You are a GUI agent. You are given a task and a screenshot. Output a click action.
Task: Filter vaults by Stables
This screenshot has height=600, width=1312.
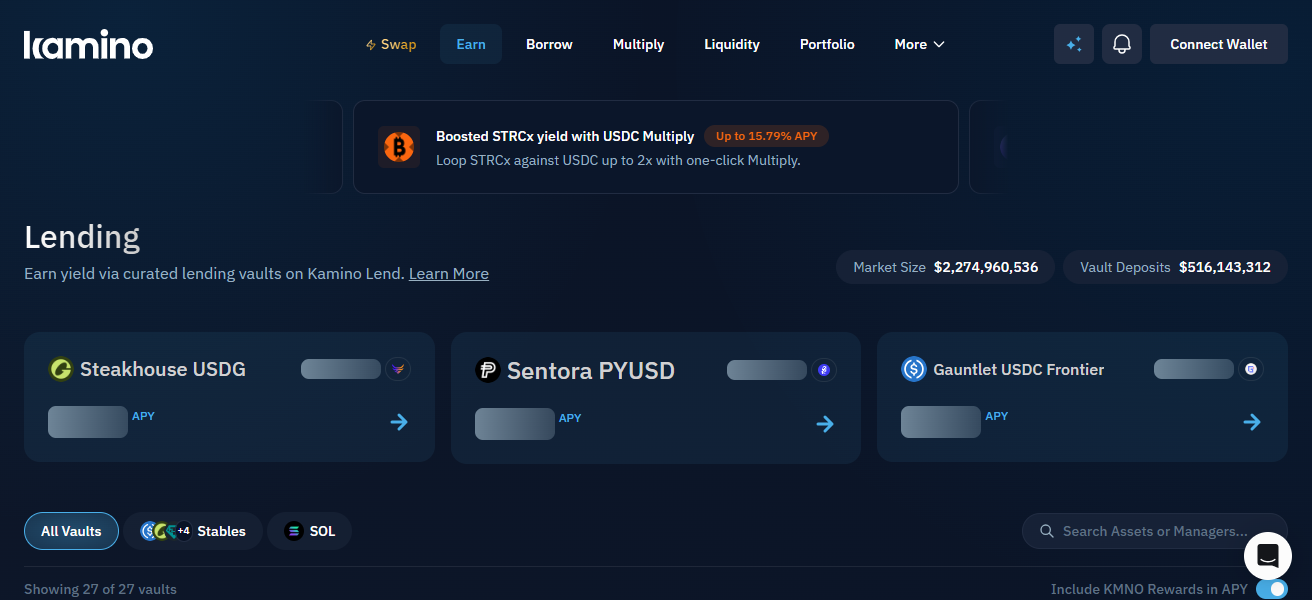(192, 531)
